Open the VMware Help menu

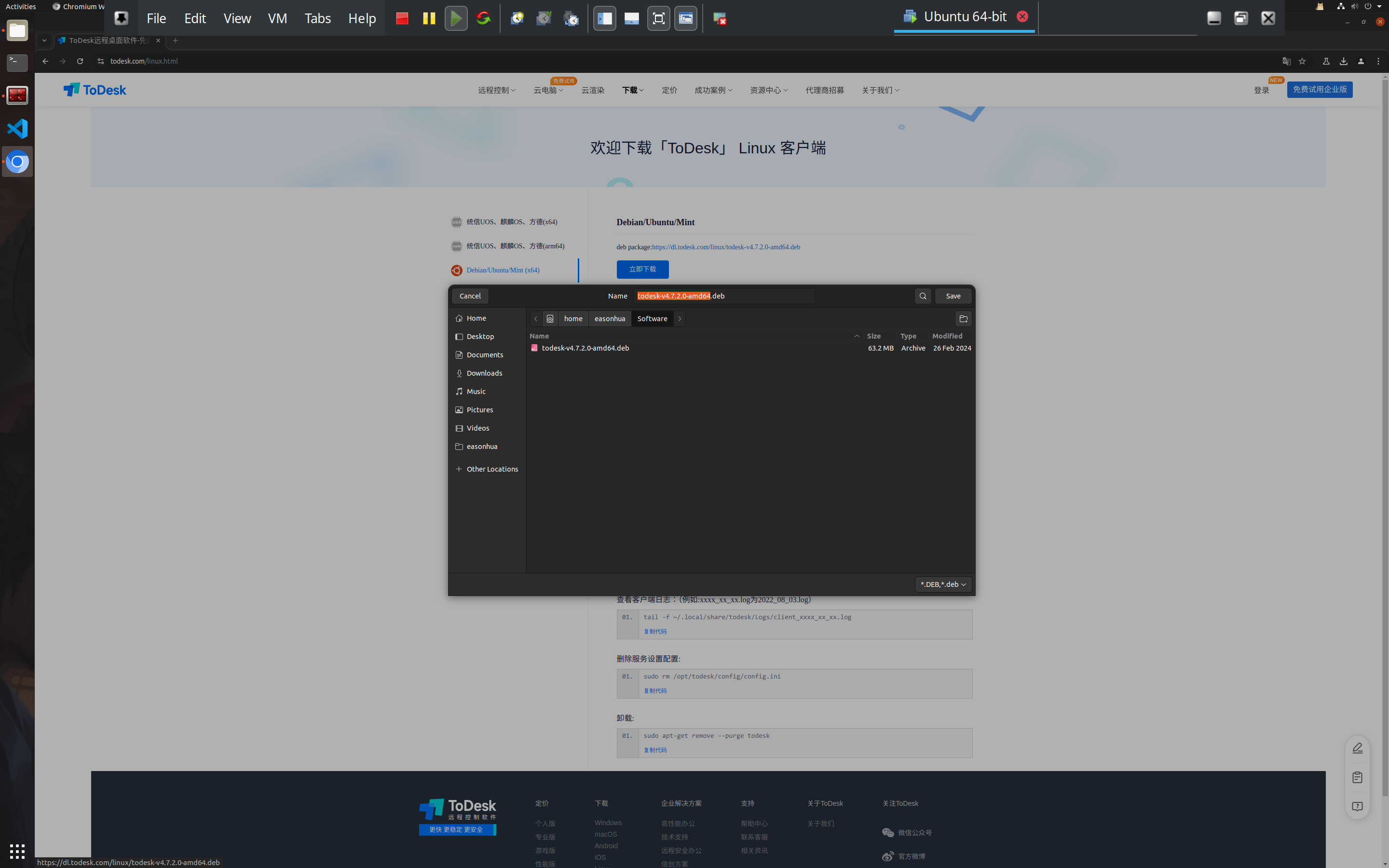tap(362, 18)
